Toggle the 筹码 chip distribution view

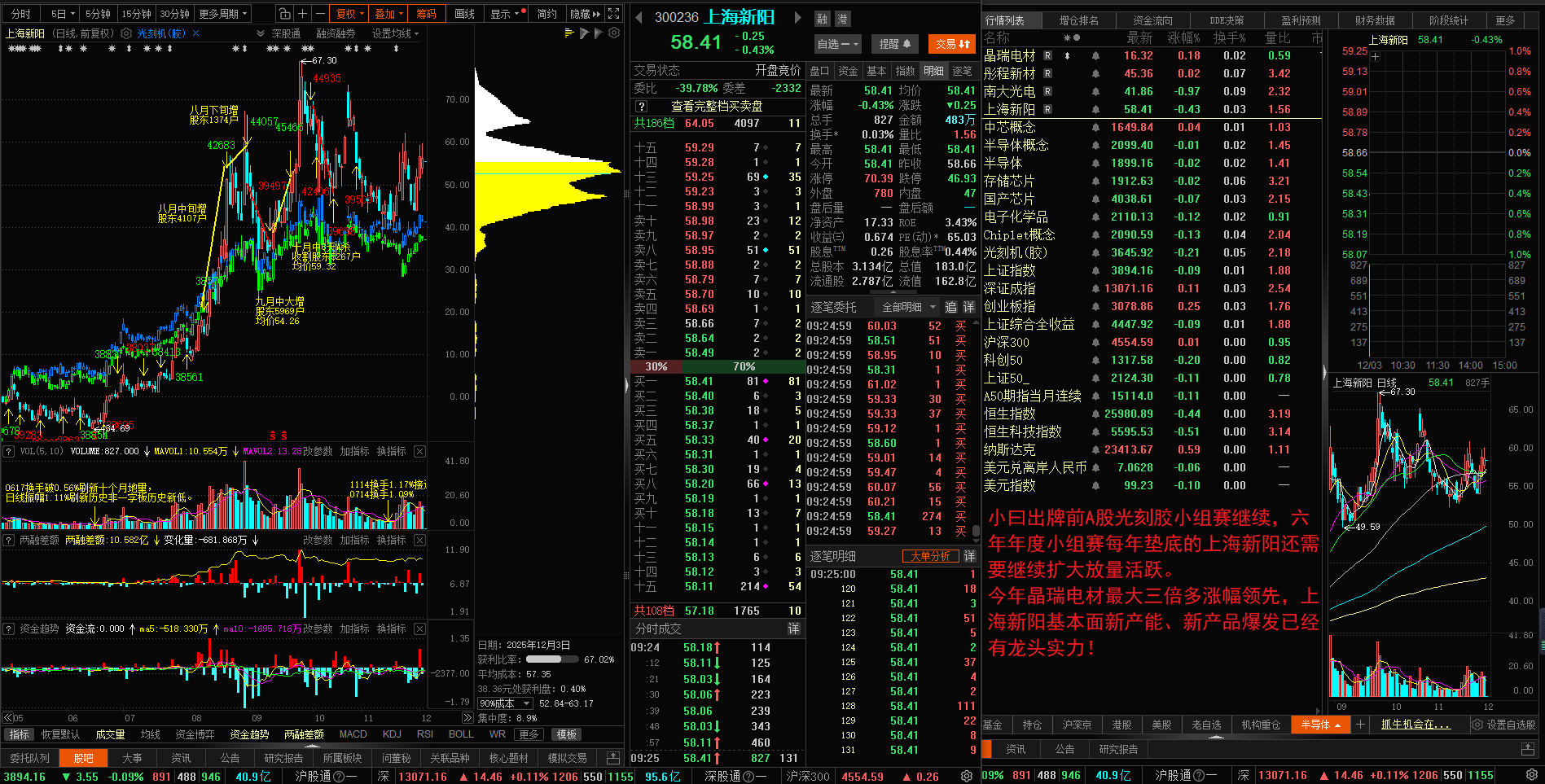(x=426, y=14)
